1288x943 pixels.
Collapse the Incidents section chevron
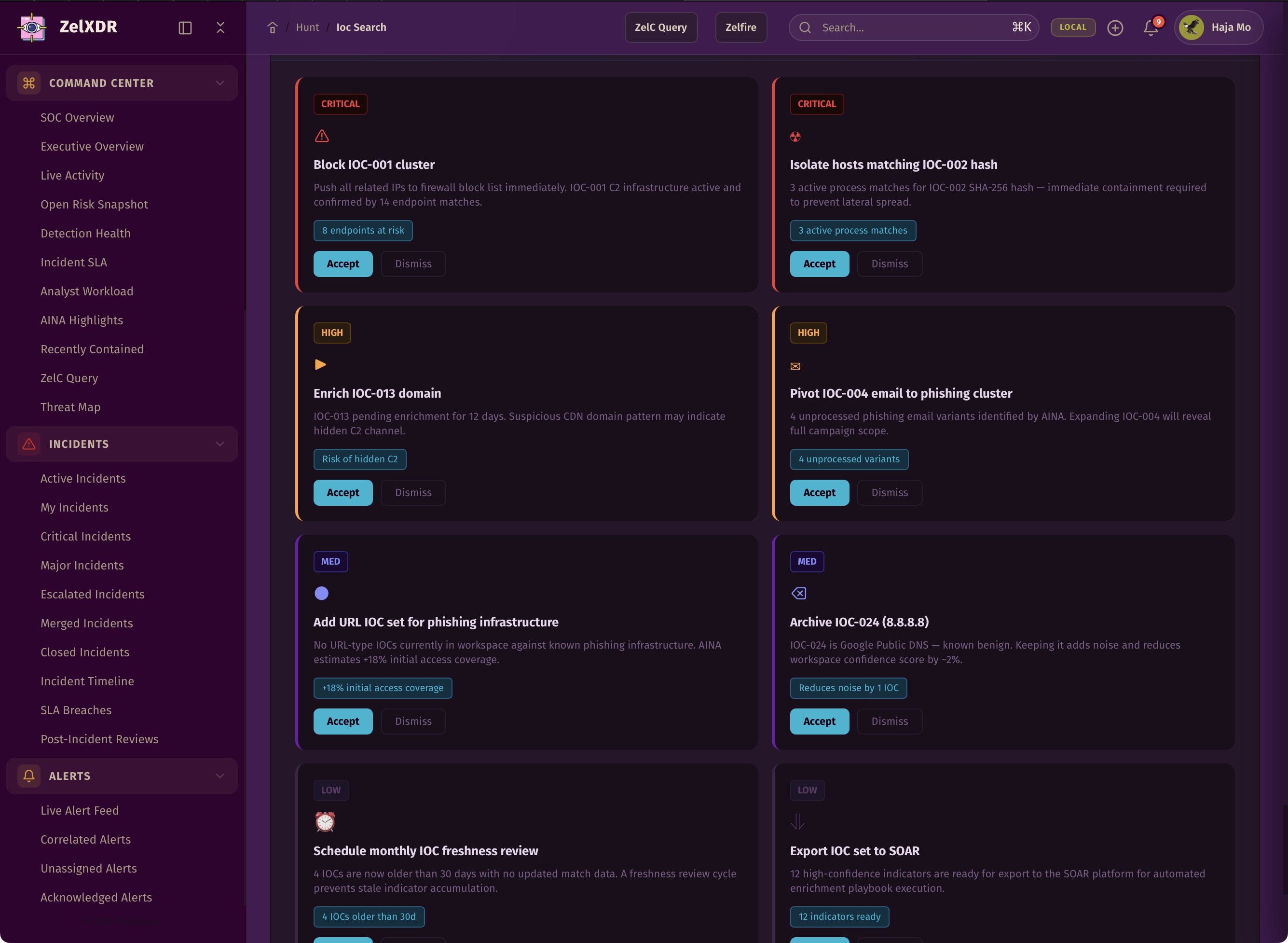pyautogui.click(x=219, y=444)
